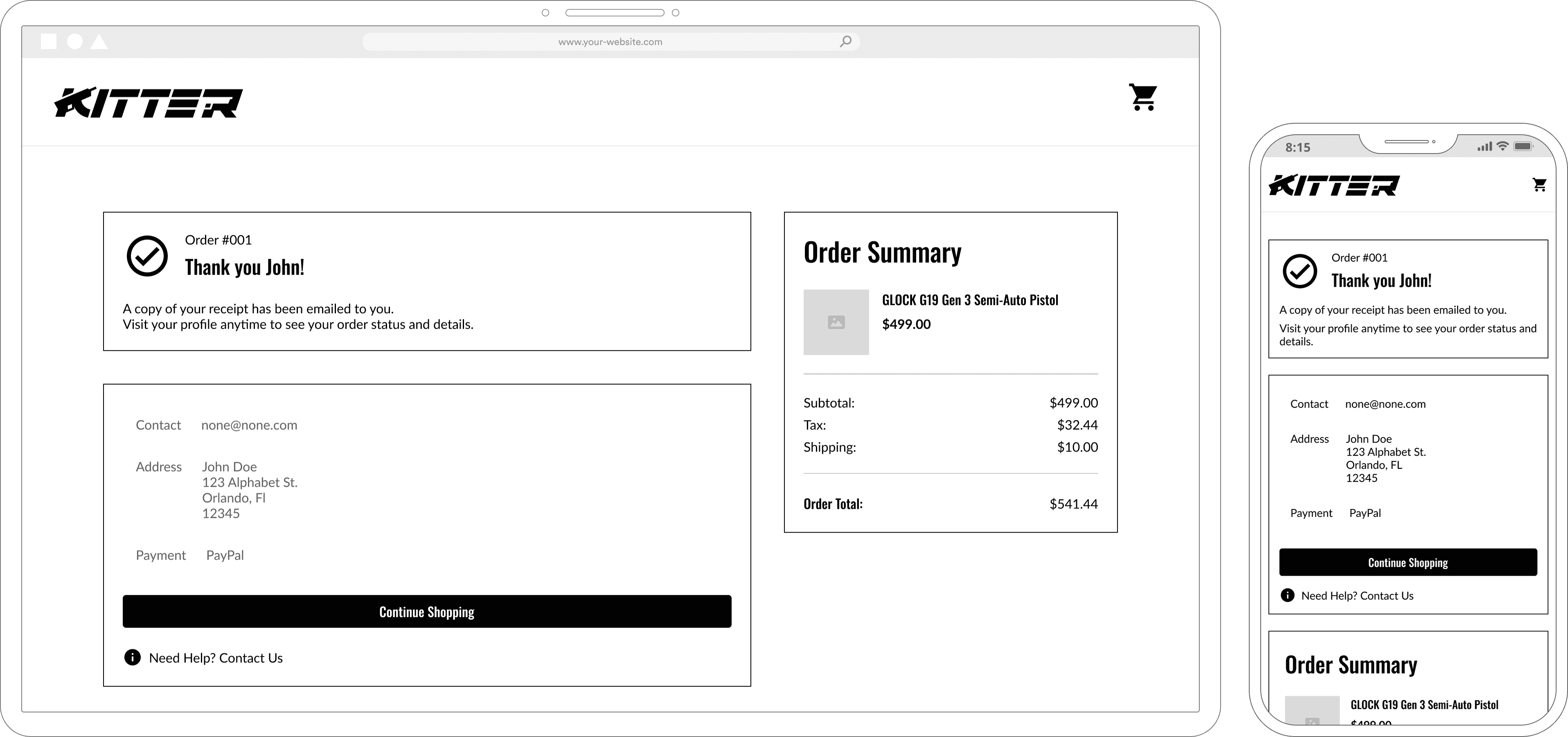Click the mobile help info icon
Image resolution: width=1568 pixels, height=737 pixels.
1287,595
